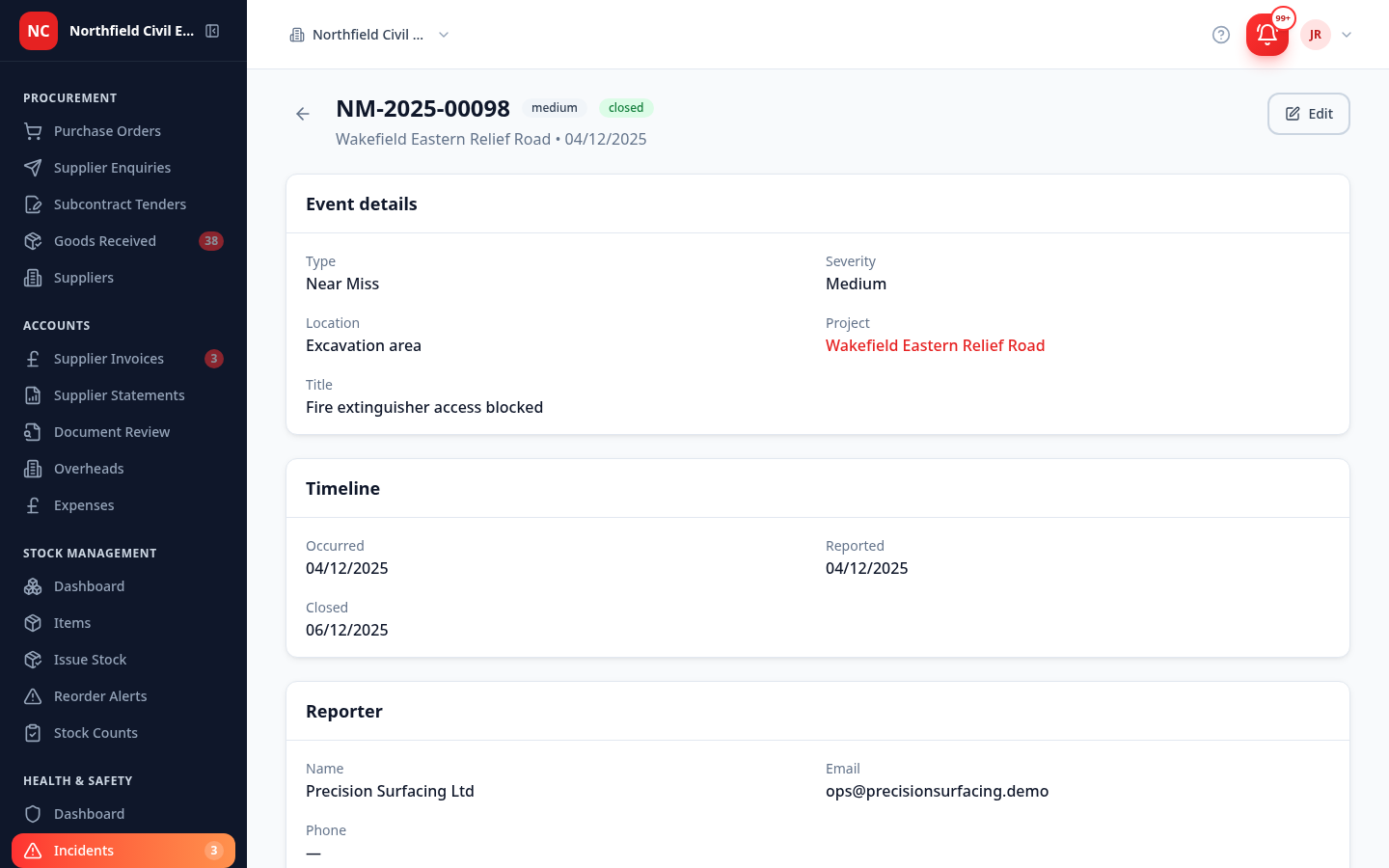This screenshot has width=1389, height=868.
Task: Click the Reorder Alerts warning triangle icon
Action: click(33, 696)
